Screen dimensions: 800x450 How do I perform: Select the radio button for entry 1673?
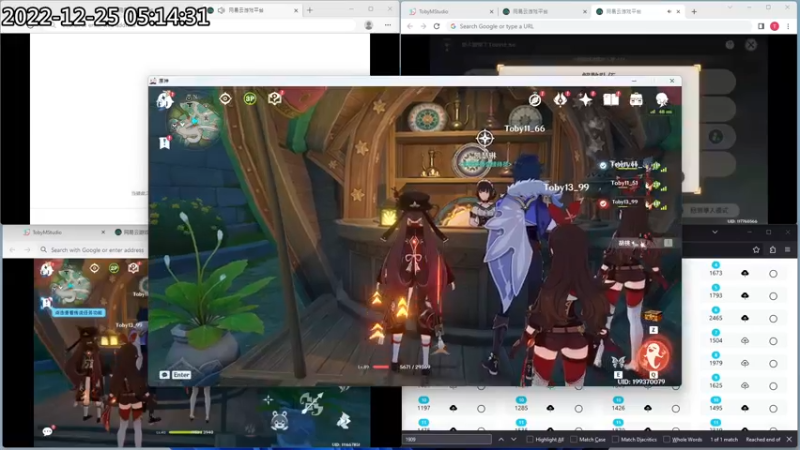[773, 273]
